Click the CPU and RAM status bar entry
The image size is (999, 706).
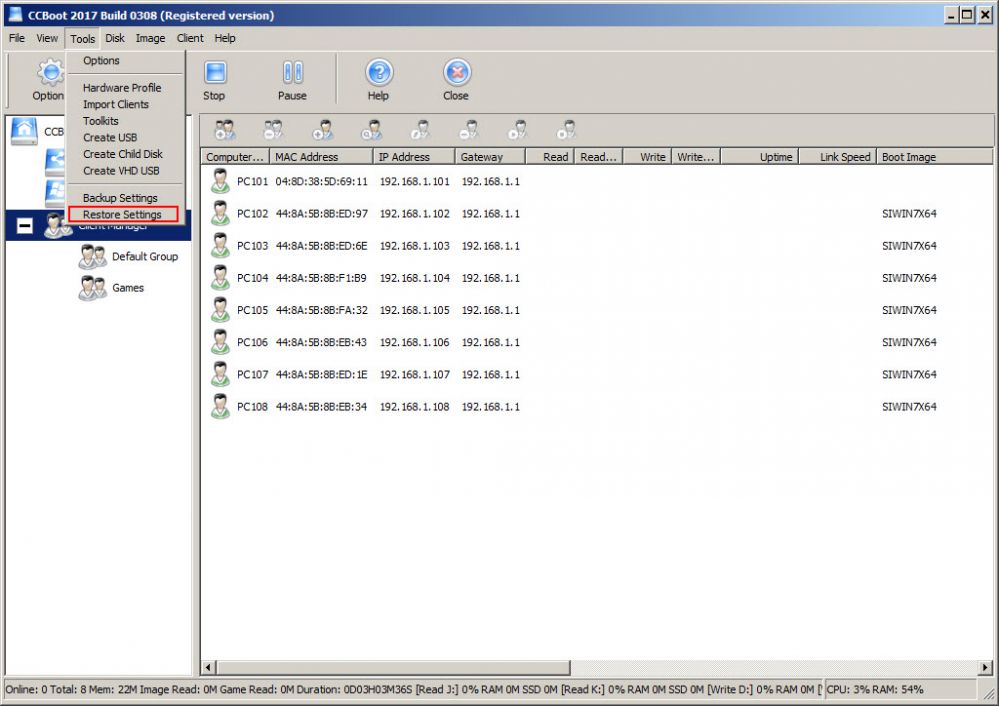coord(875,689)
